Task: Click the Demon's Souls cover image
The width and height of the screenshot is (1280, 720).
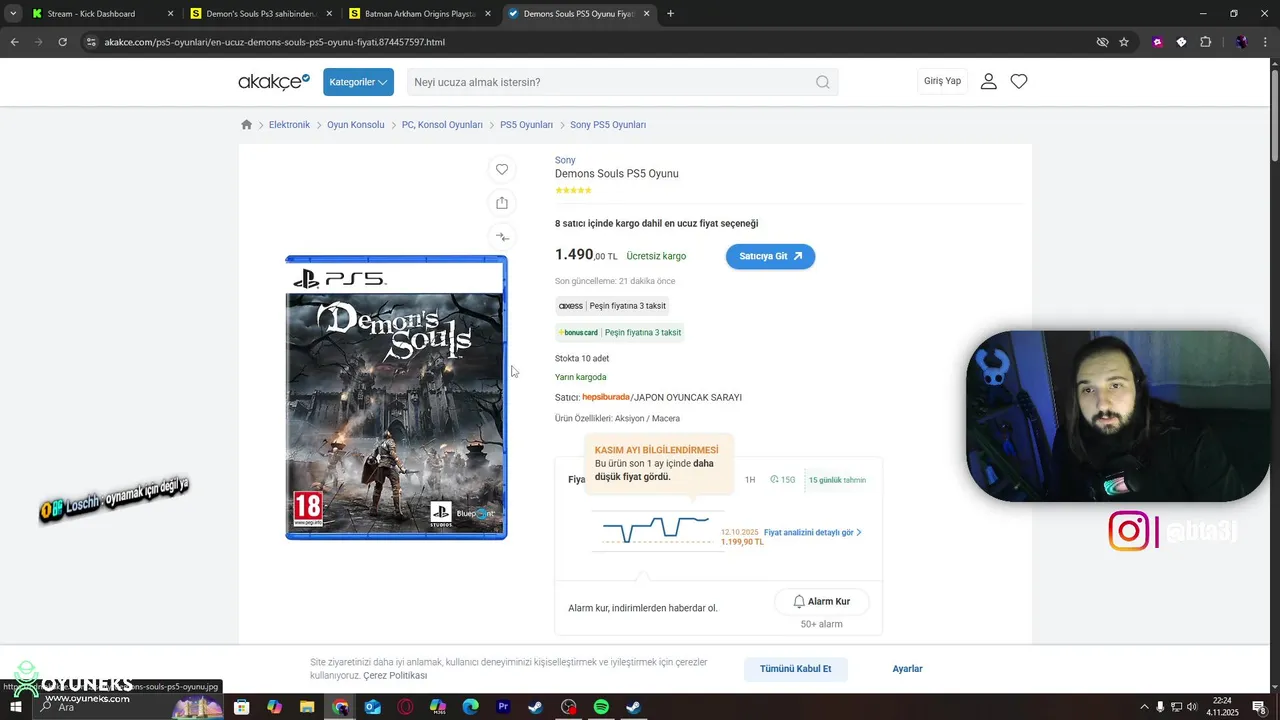Action: click(x=396, y=397)
